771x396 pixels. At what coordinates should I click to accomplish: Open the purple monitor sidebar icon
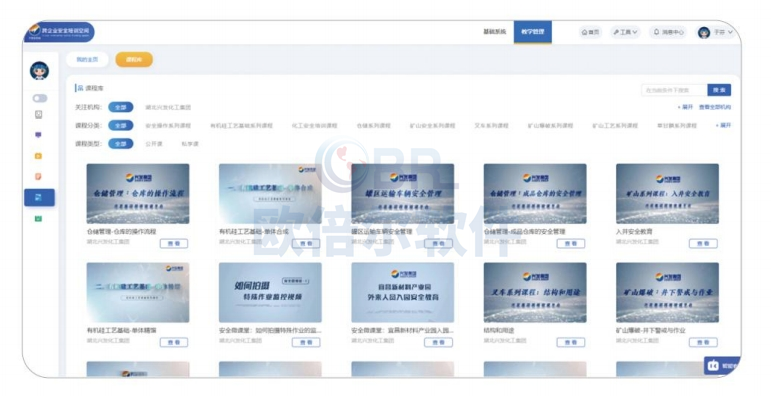38,135
